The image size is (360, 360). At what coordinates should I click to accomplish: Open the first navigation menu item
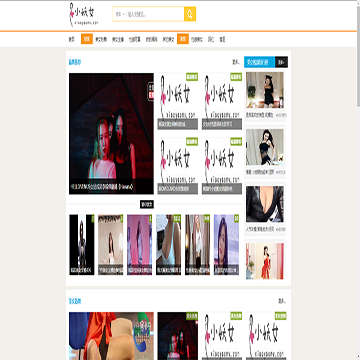[71, 39]
